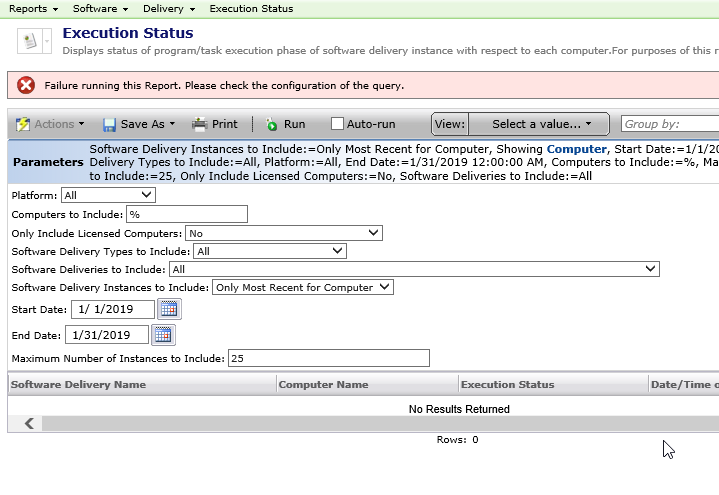Click the Computers to Include text field
Viewport: 719px width, 495px height.
point(187,214)
